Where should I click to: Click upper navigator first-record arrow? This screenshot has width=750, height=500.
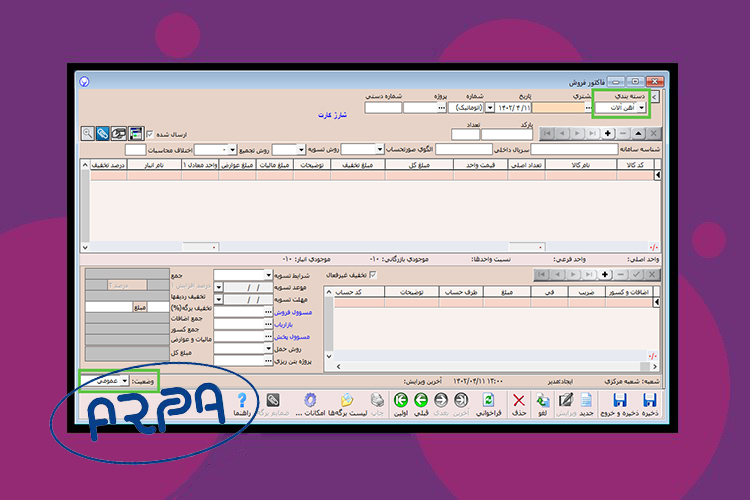coord(547,133)
